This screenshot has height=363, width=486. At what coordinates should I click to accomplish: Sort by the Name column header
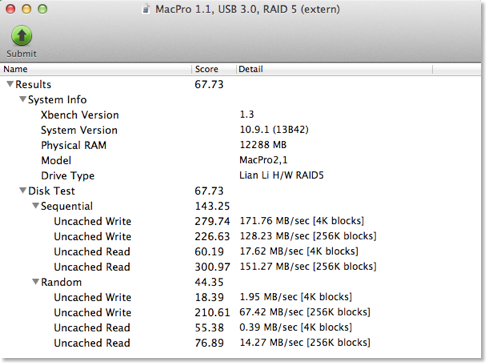point(96,69)
